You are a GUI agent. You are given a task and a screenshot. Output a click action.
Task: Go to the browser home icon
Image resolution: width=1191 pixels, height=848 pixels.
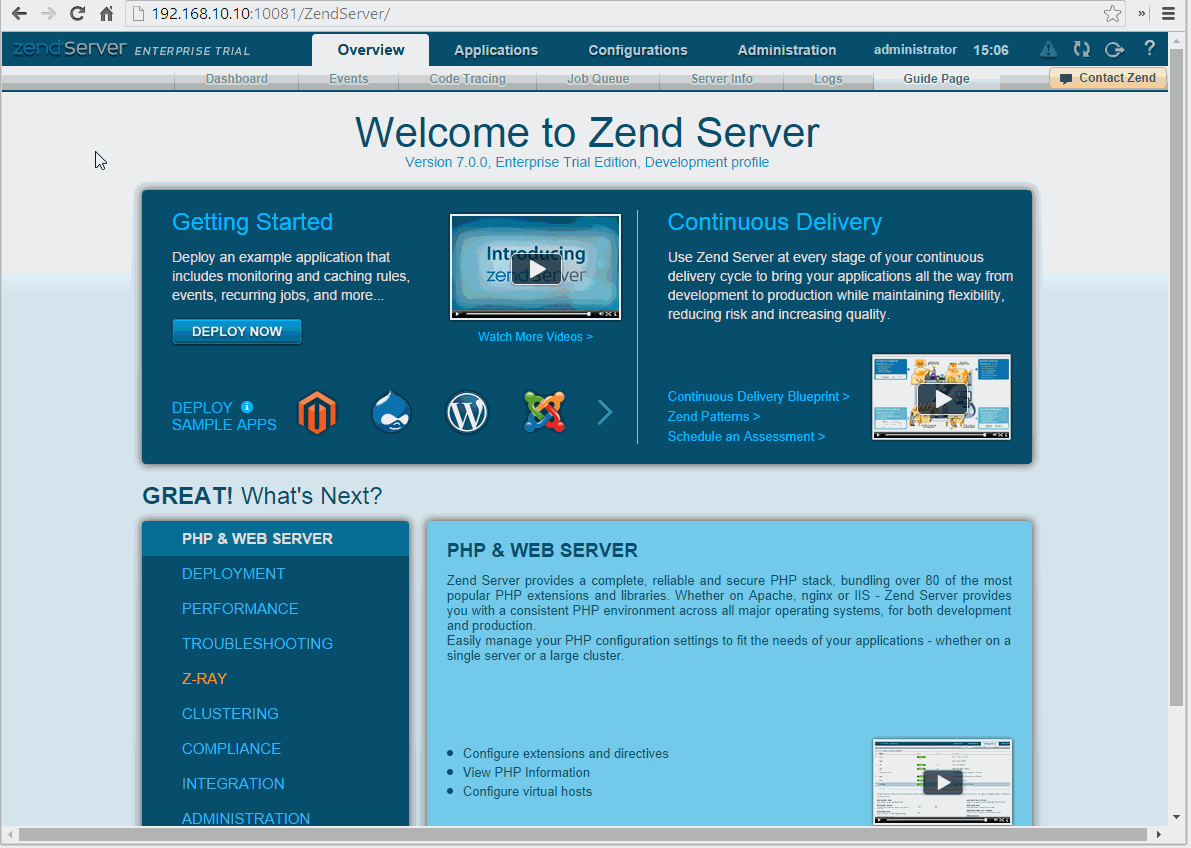pyautogui.click(x=106, y=14)
